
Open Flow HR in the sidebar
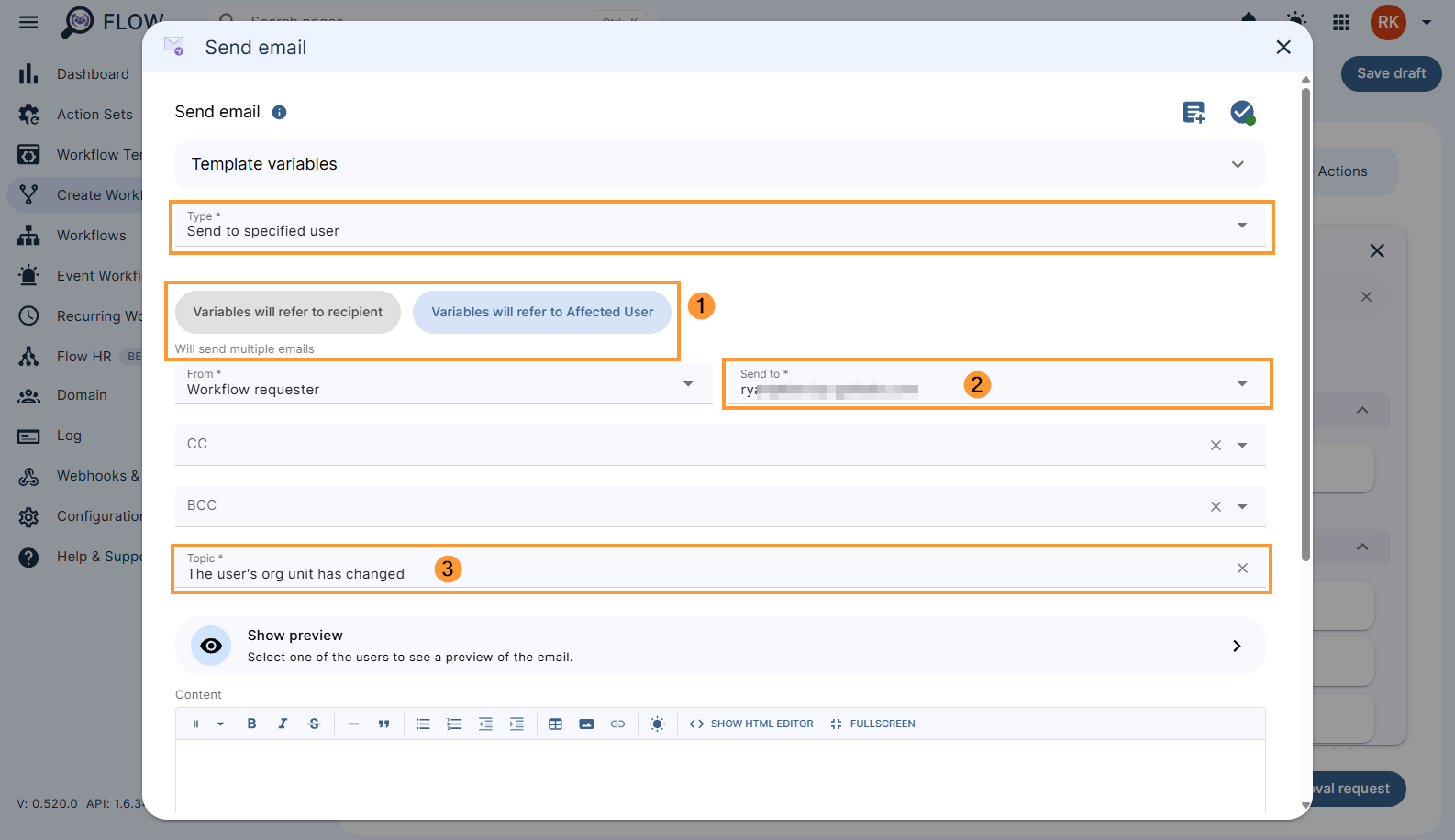[83, 357]
